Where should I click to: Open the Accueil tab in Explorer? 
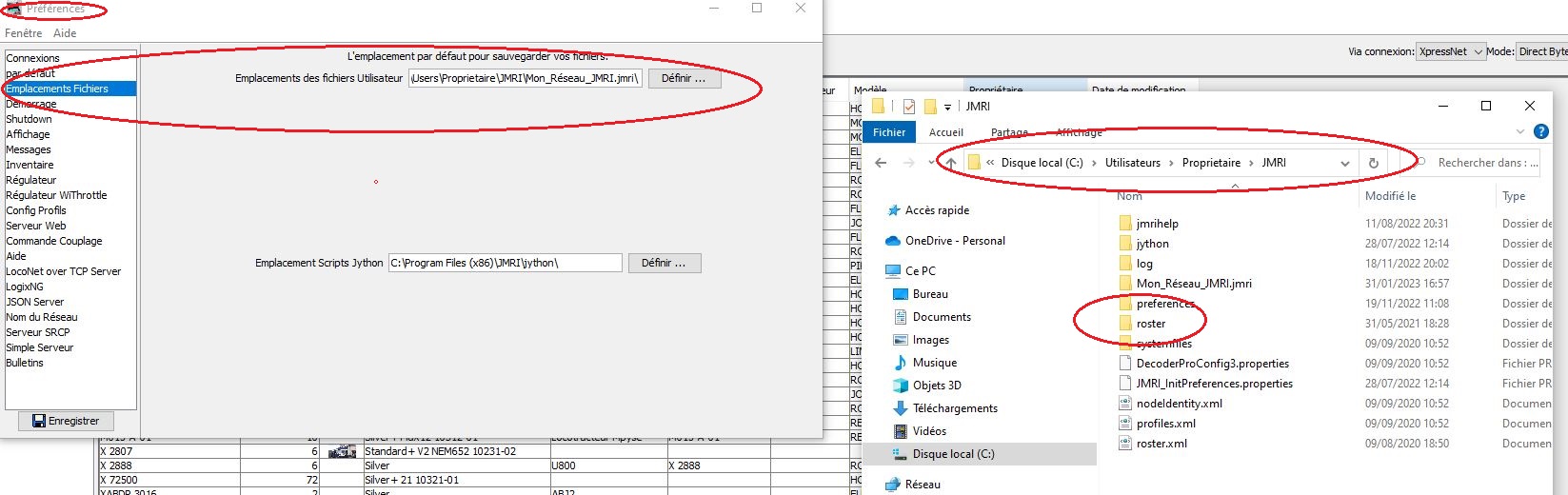tap(946, 132)
